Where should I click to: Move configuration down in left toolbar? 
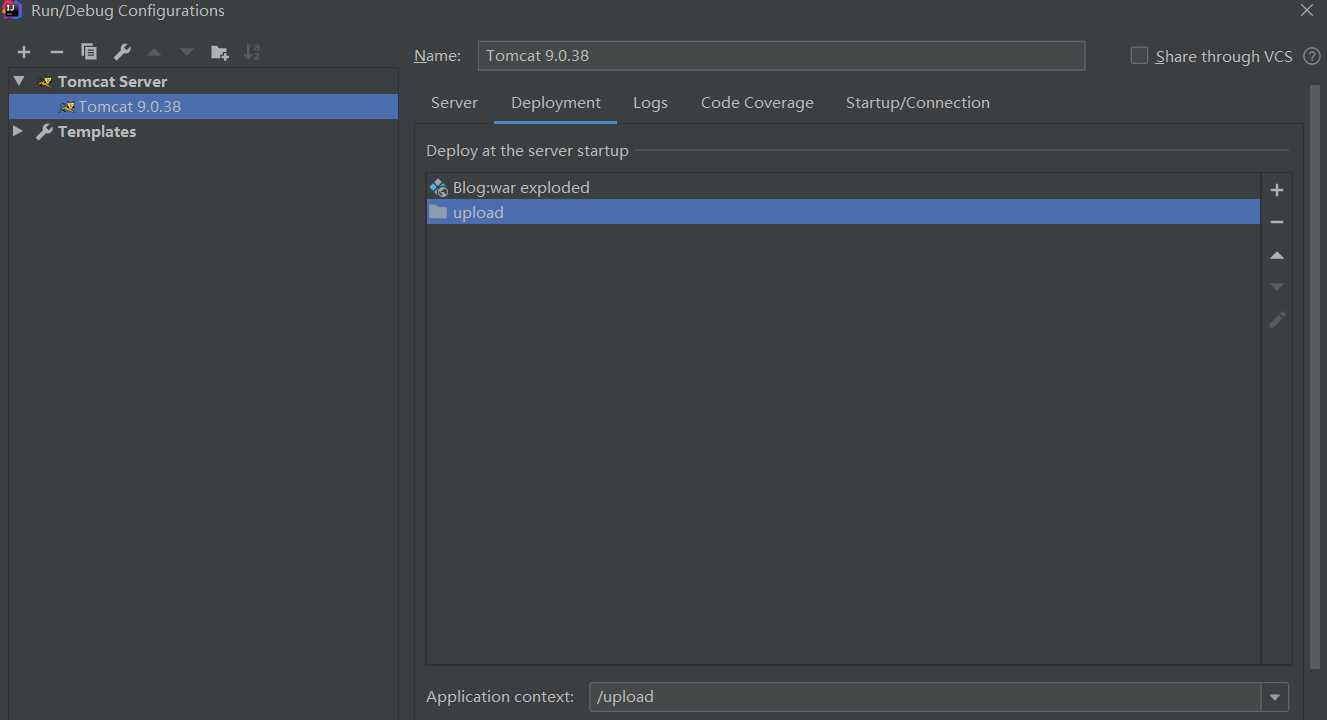(187, 52)
